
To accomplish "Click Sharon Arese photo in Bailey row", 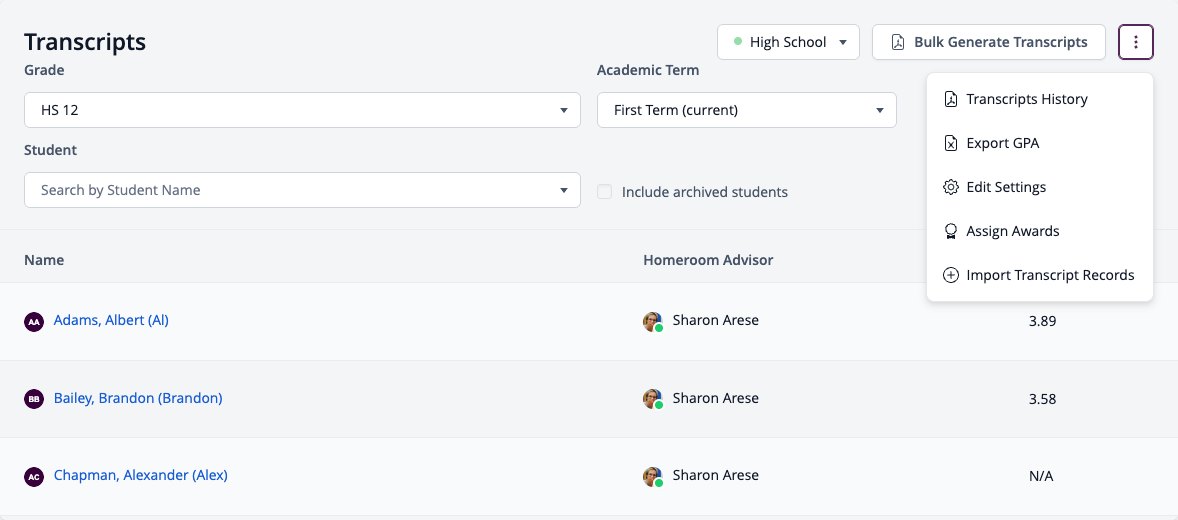I will (653, 398).
